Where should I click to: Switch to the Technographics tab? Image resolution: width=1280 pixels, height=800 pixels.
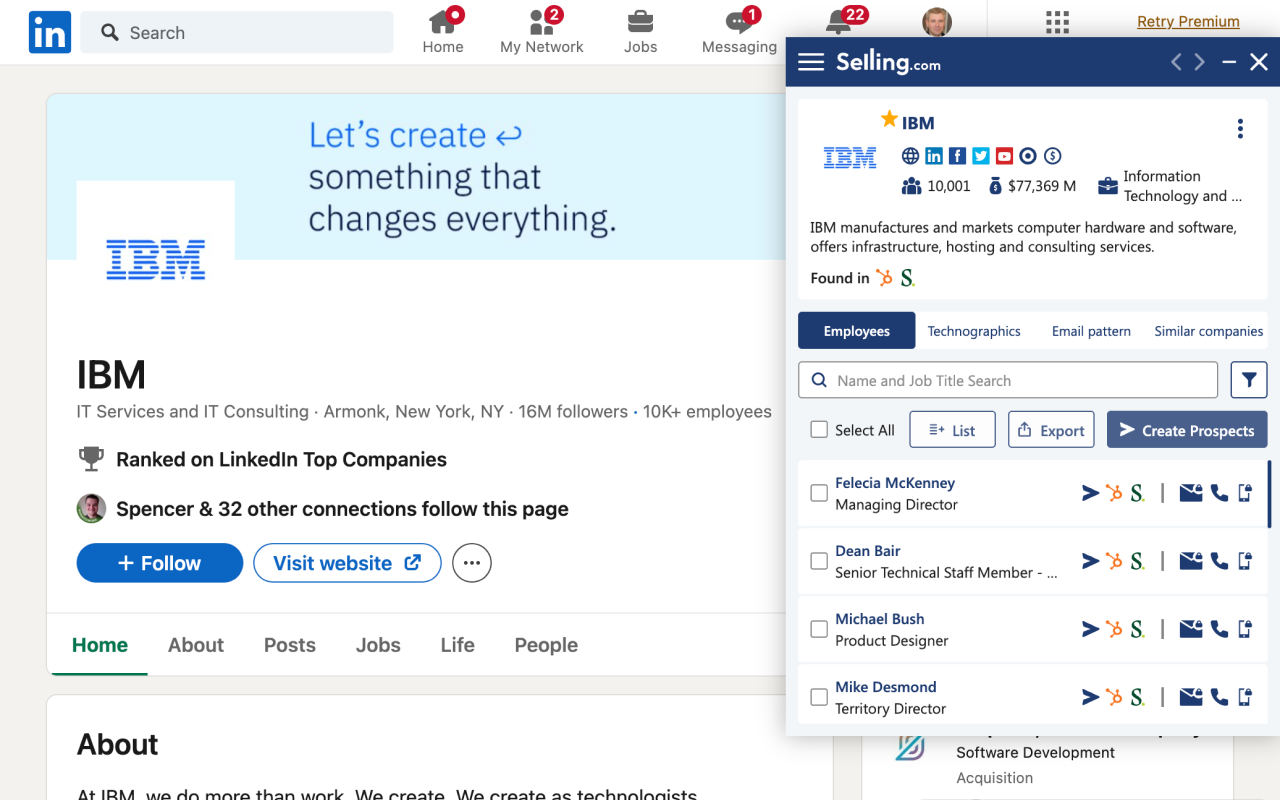coord(973,331)
